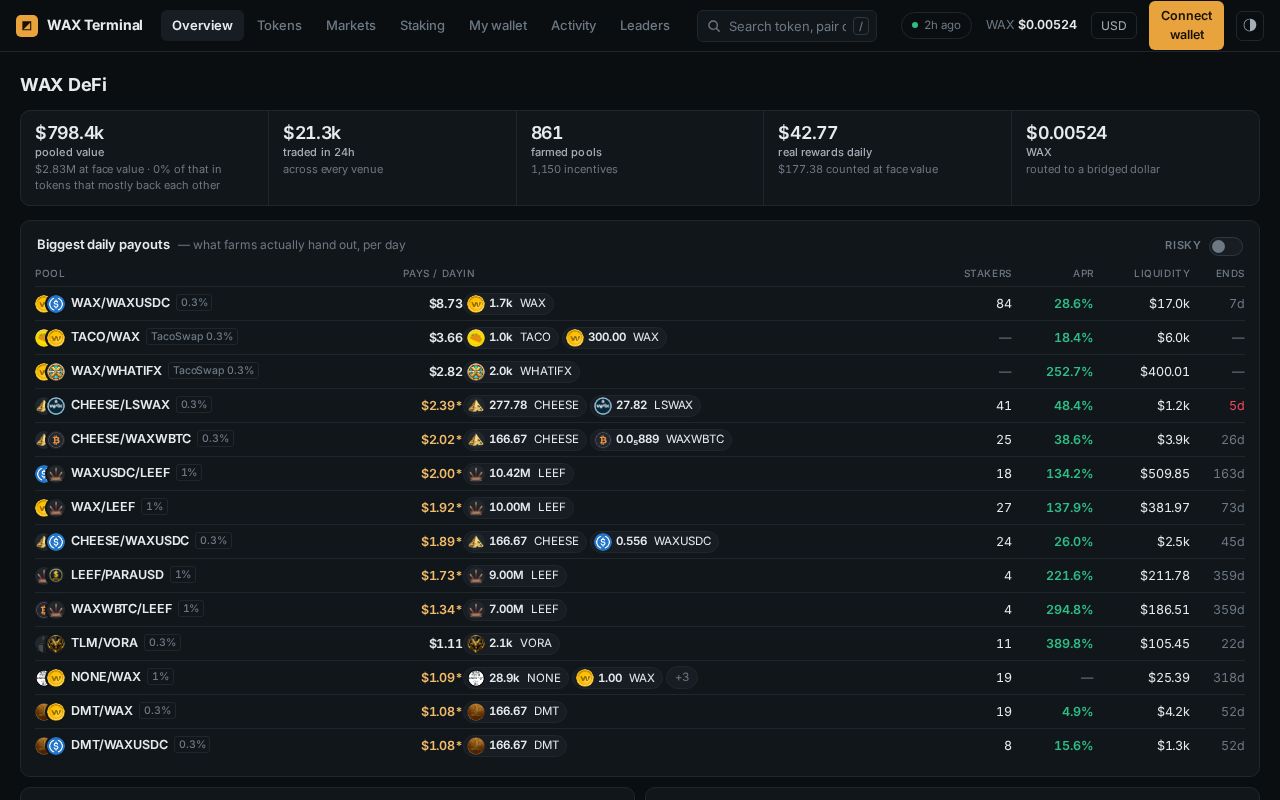Sort by the Stakers column header

click(988, 274)
